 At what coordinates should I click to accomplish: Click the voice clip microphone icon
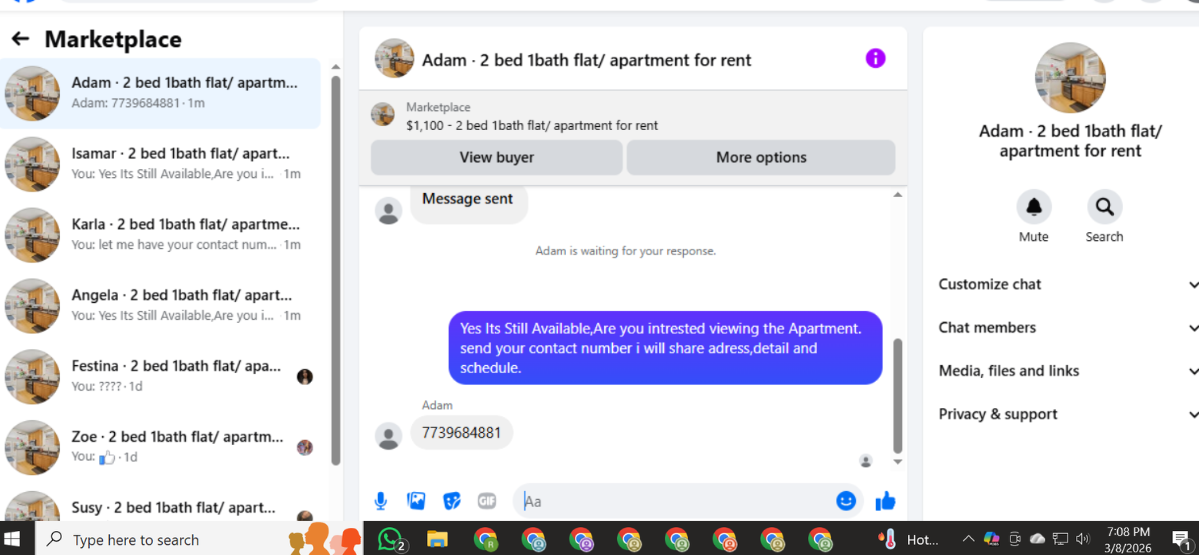[381, 501]
